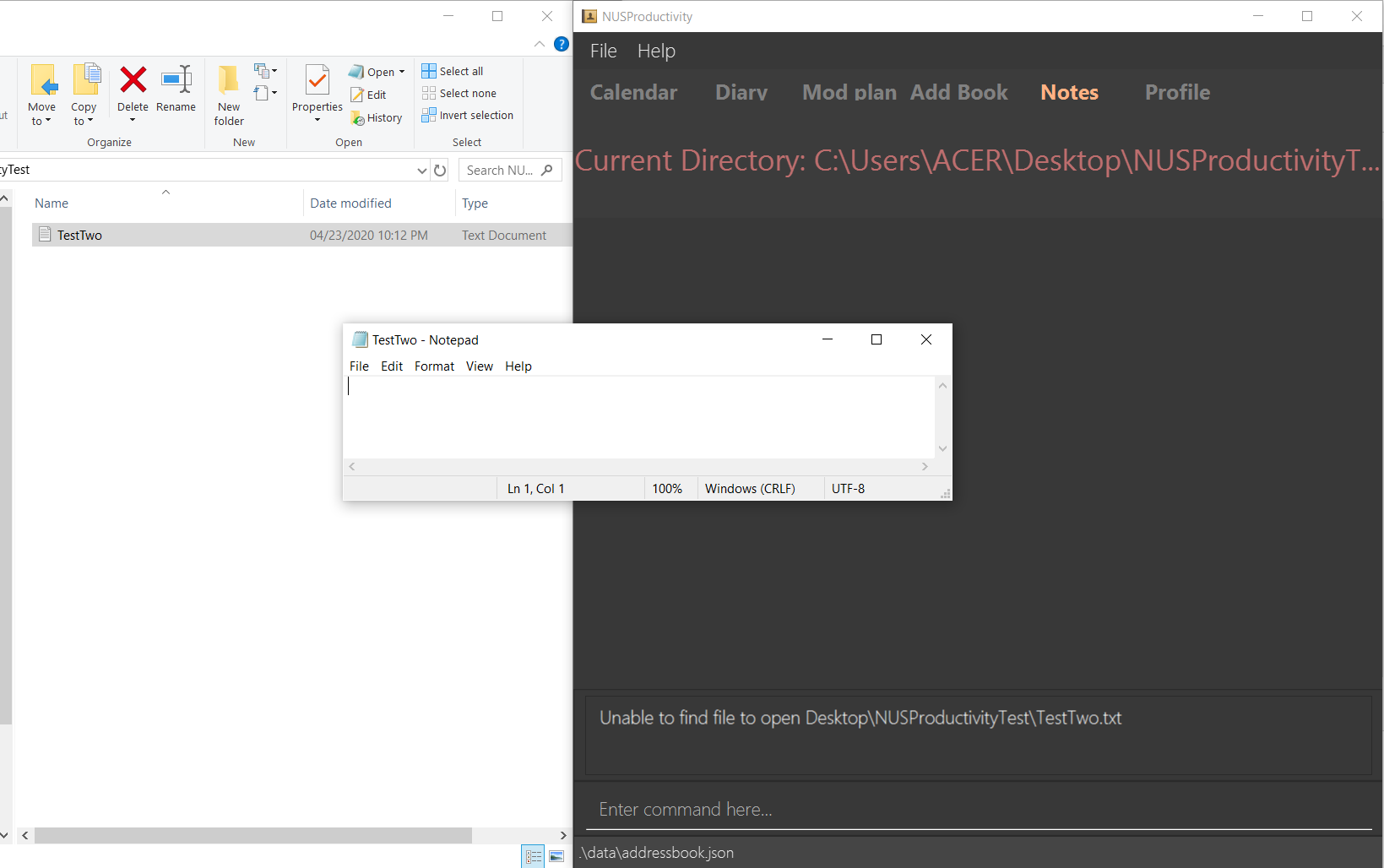
Task: Open NUSProductivity Help menu
Action: pos(656,51)
